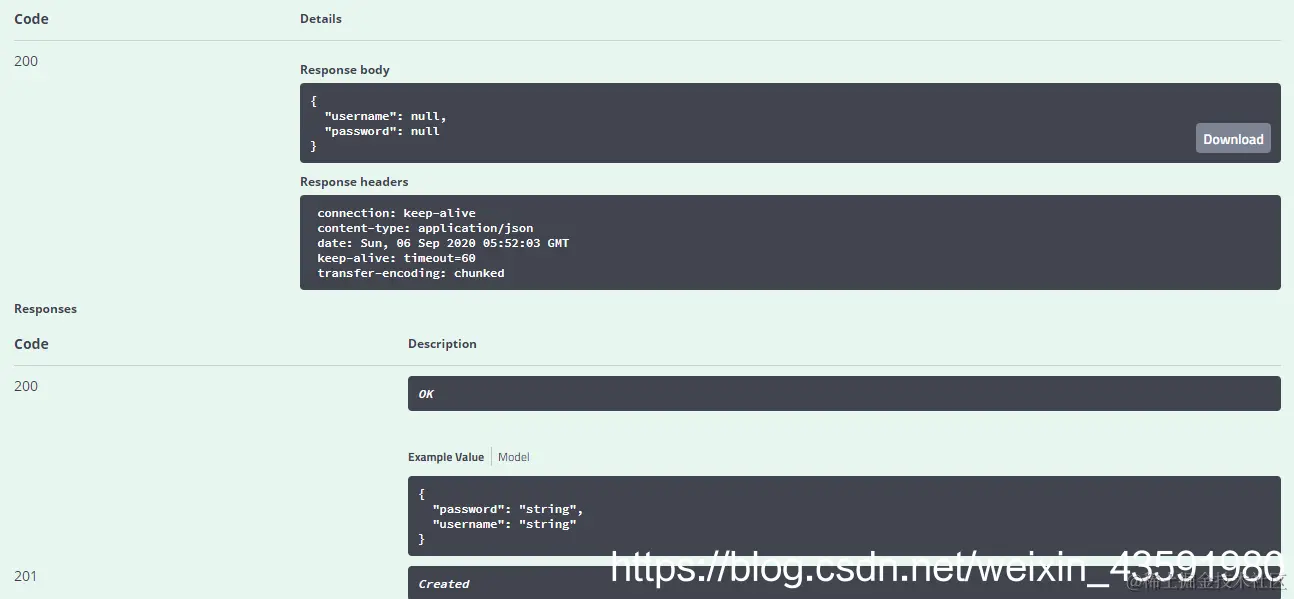
Task: Click "password": "string" in example value
Action: 508,509
